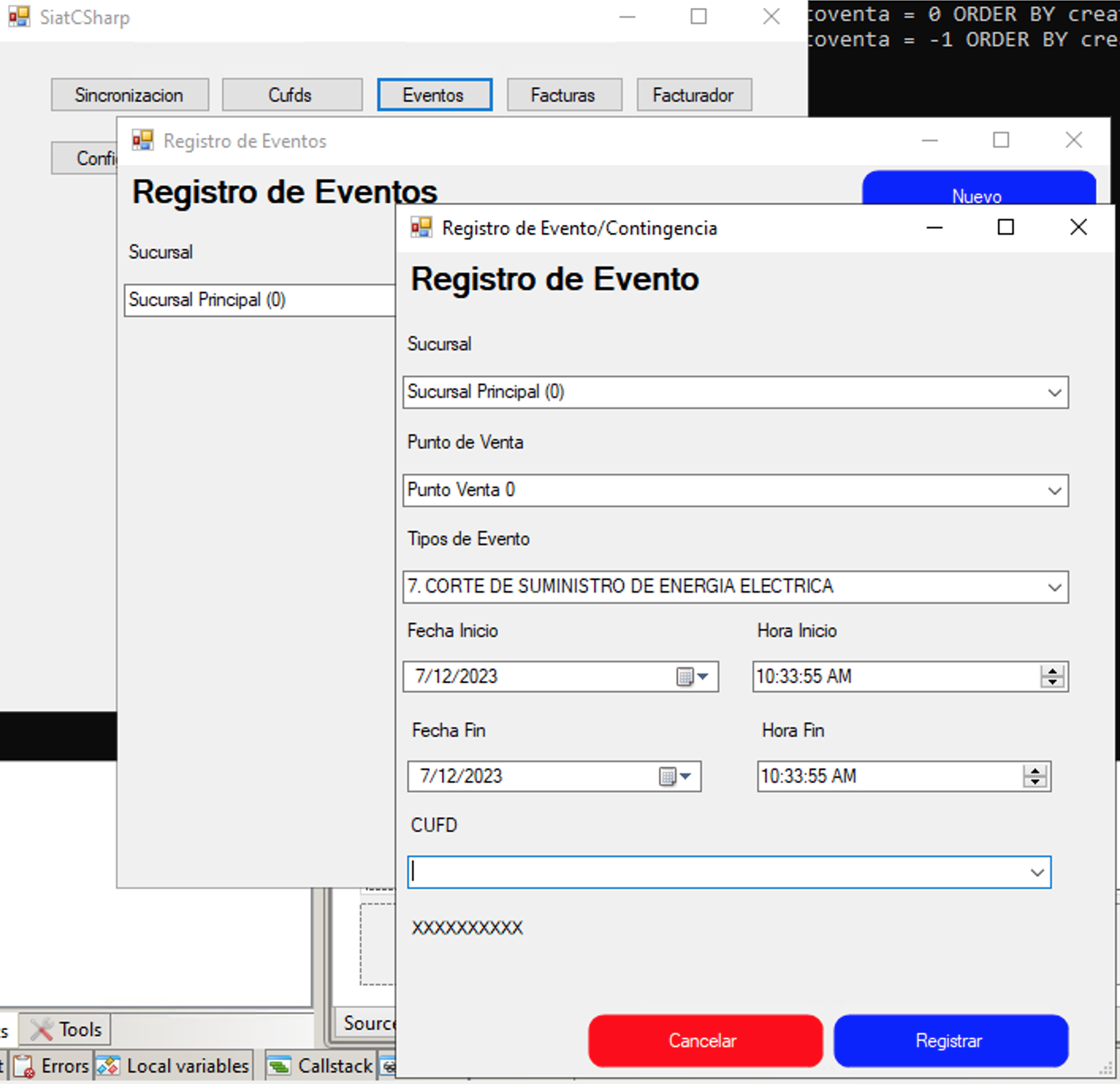The image size is (1120, 1084).
Task: Click the Callstack tab icon
Action: click(x=279, y=1067)
